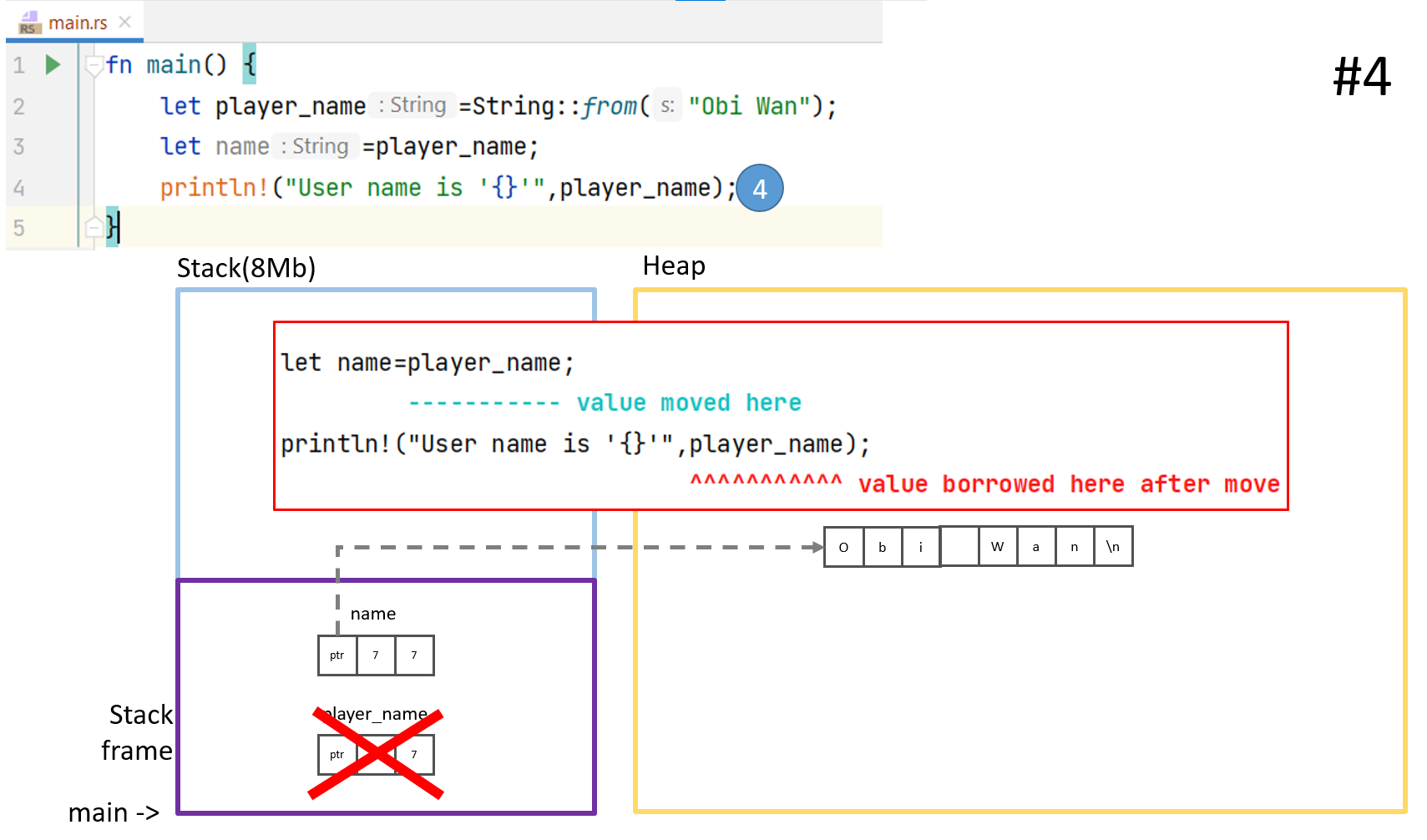
Task: Click the String type hint on line 2
Action: tap(412, 105)
